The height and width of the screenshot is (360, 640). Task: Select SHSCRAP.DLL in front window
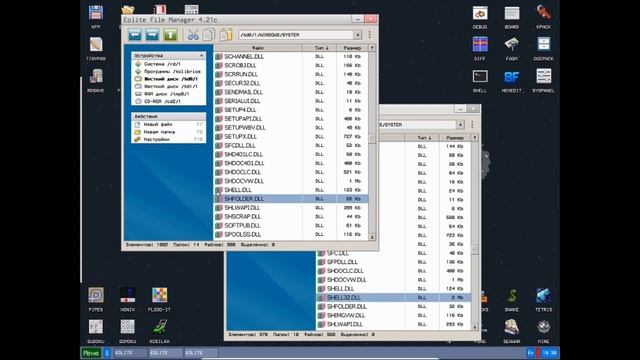point(291,217)
